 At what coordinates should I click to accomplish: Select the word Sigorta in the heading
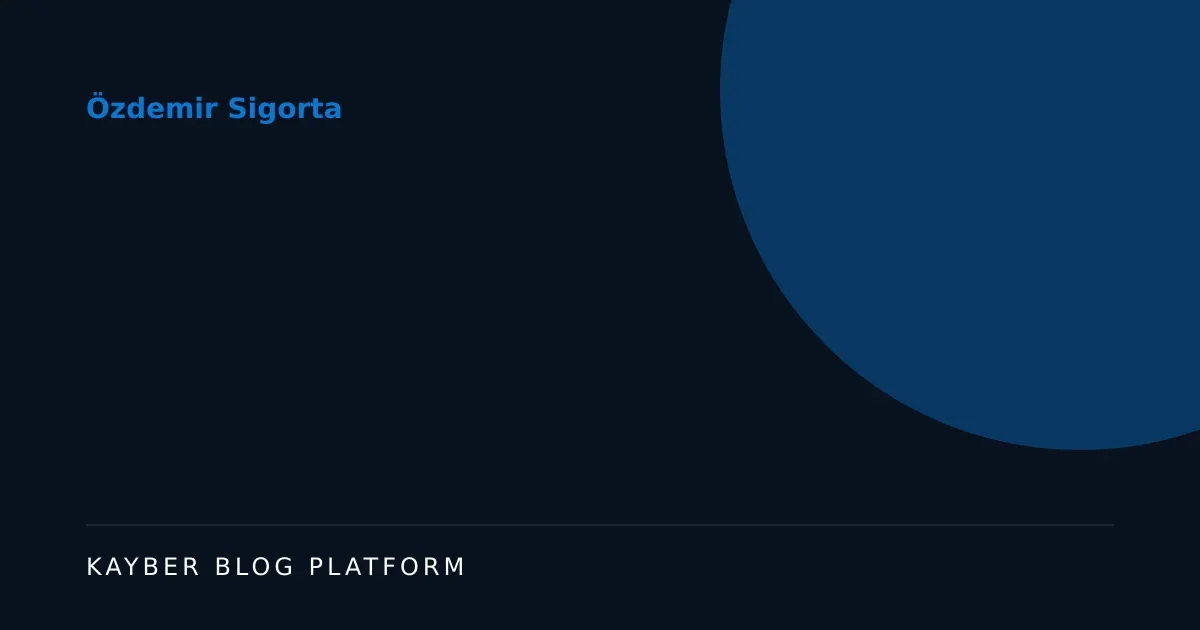pyautogui.click(x=285, y=109)
